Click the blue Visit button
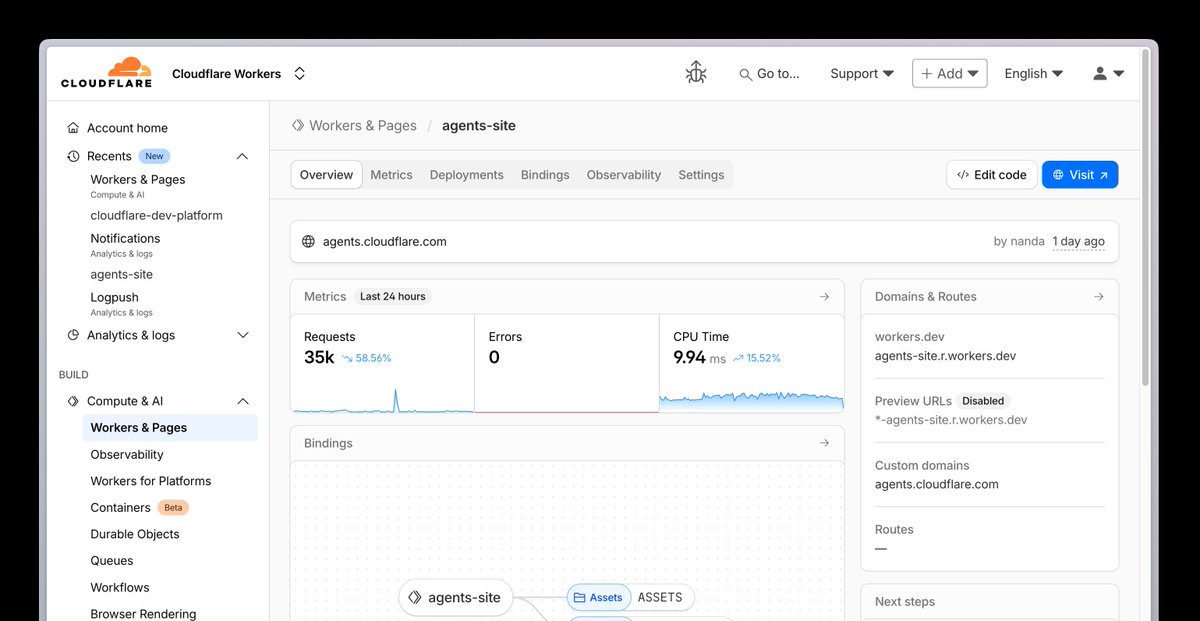1200x621 pixels. (x=1080, y=174)
